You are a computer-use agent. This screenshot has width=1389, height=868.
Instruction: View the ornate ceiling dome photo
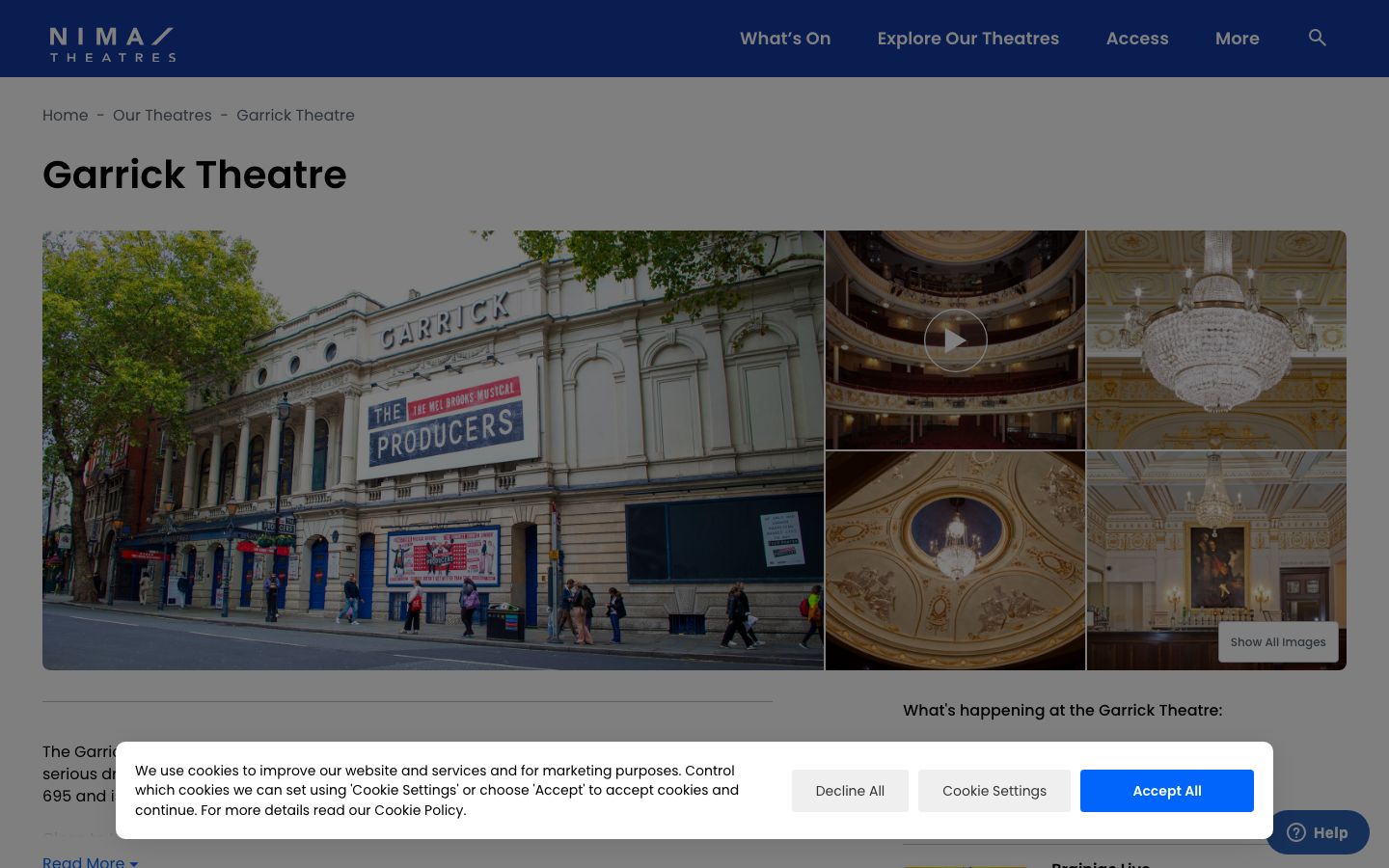[955, 561]
